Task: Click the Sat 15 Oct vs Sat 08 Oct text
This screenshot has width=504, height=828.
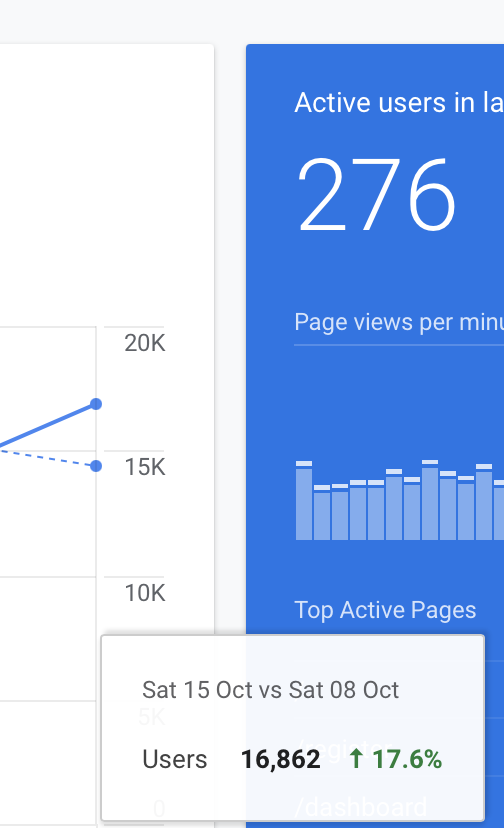Action: [x=270, y=690]
